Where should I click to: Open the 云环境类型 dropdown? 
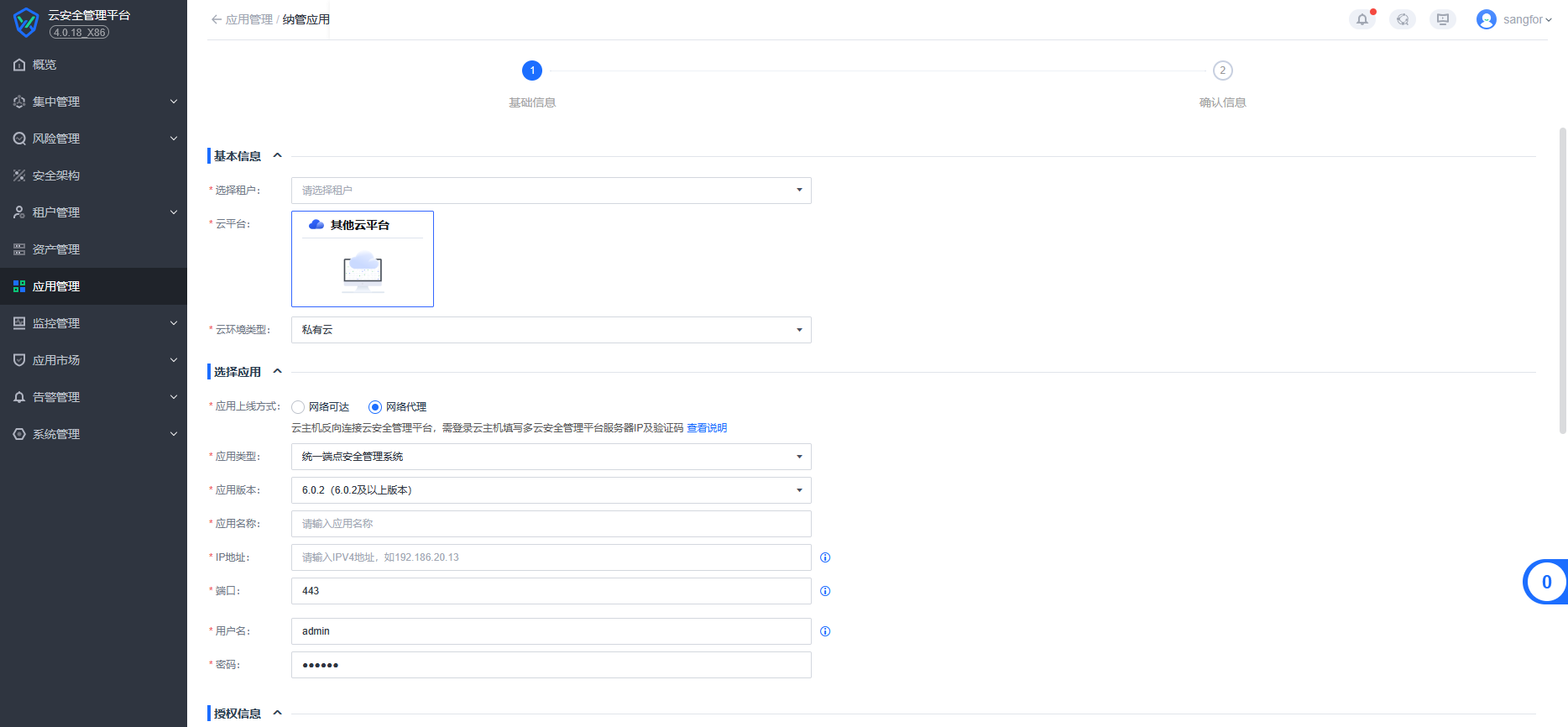(x=551, y=330)
